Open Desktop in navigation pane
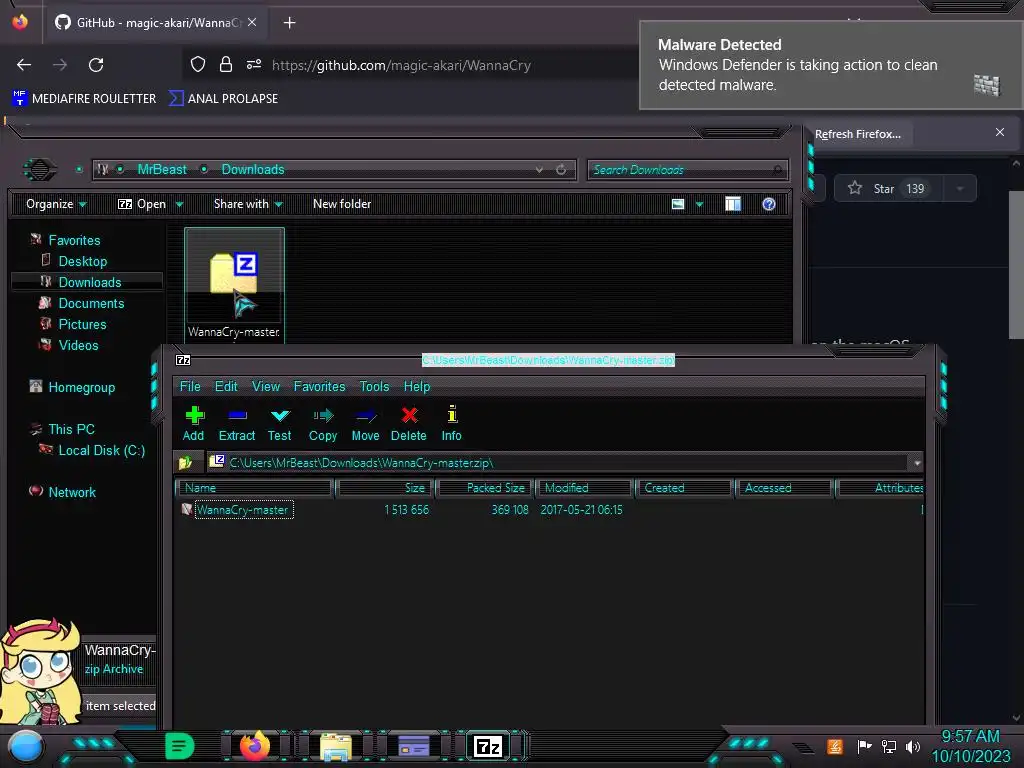 click(83, 261)
